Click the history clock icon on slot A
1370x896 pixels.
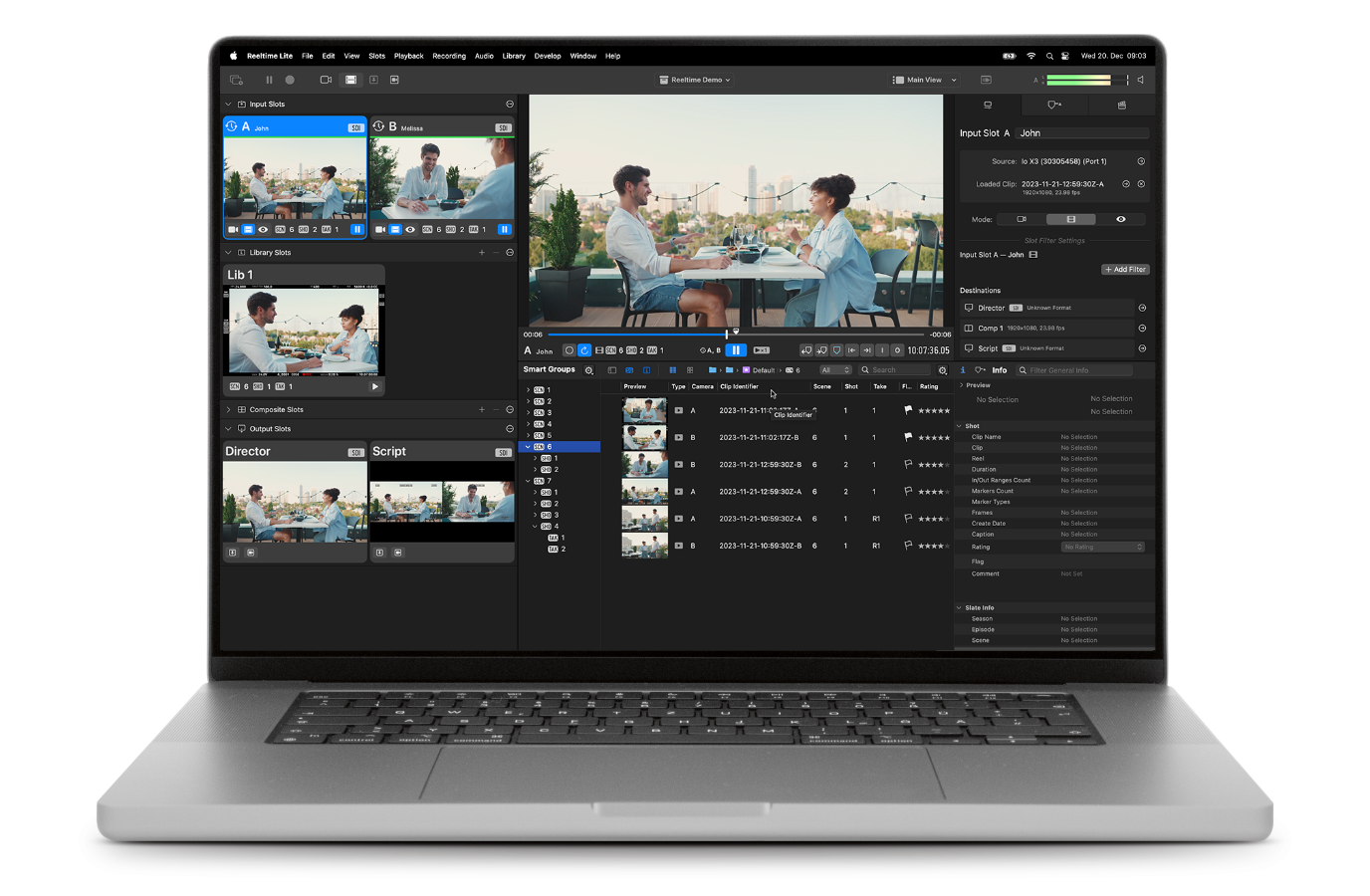click(231, 126)
